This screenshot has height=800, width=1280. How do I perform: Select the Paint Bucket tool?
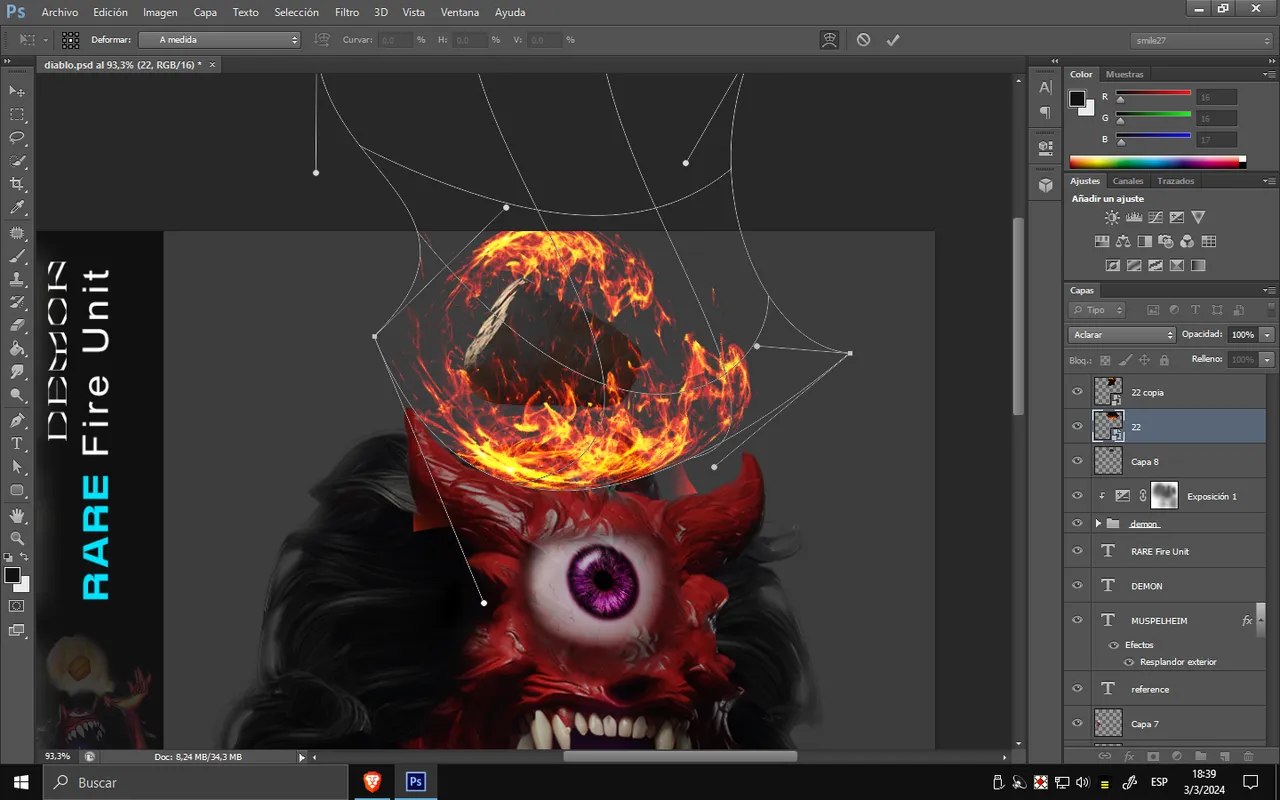(17, 349)
